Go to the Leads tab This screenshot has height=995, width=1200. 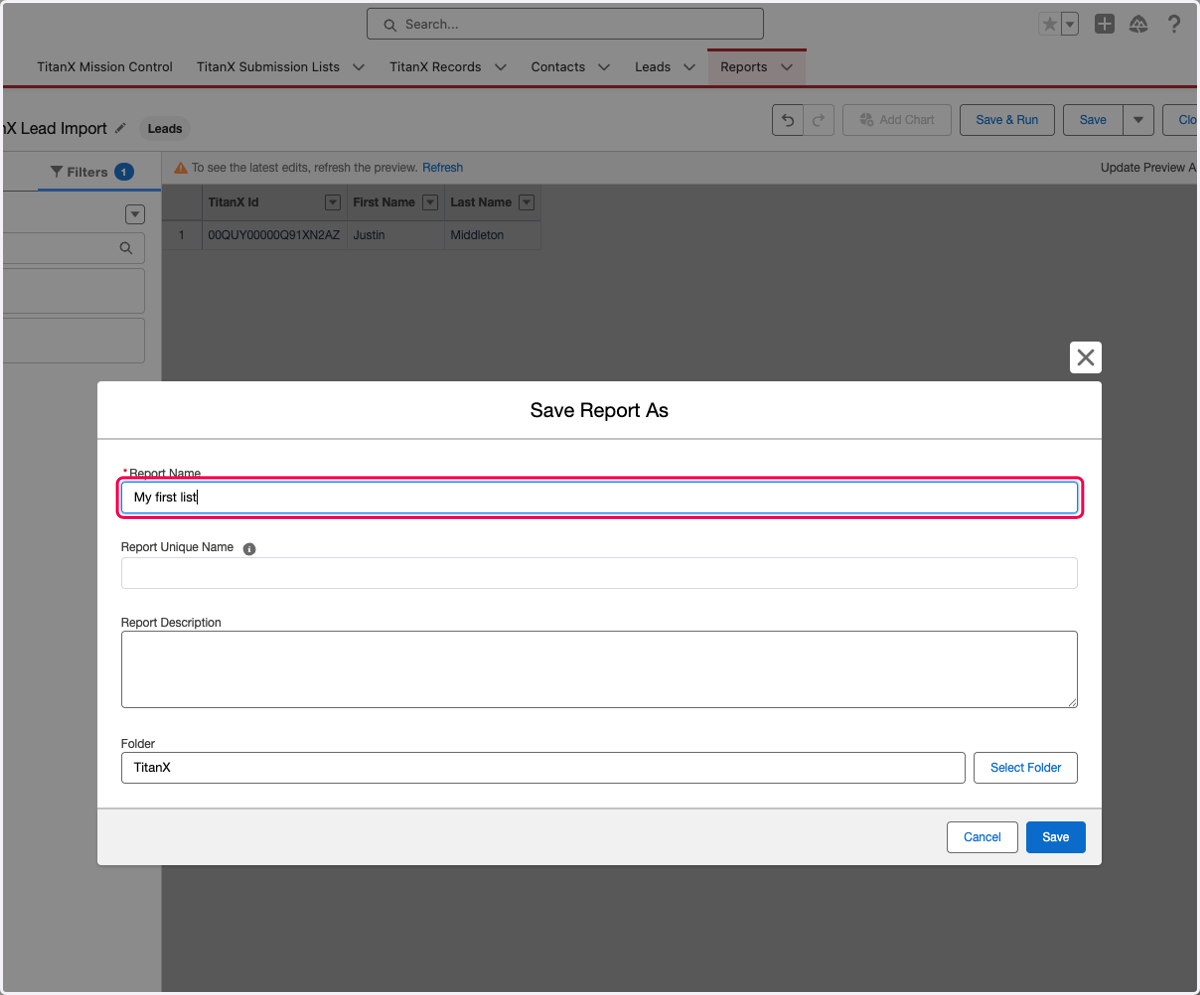pos(653,67)
